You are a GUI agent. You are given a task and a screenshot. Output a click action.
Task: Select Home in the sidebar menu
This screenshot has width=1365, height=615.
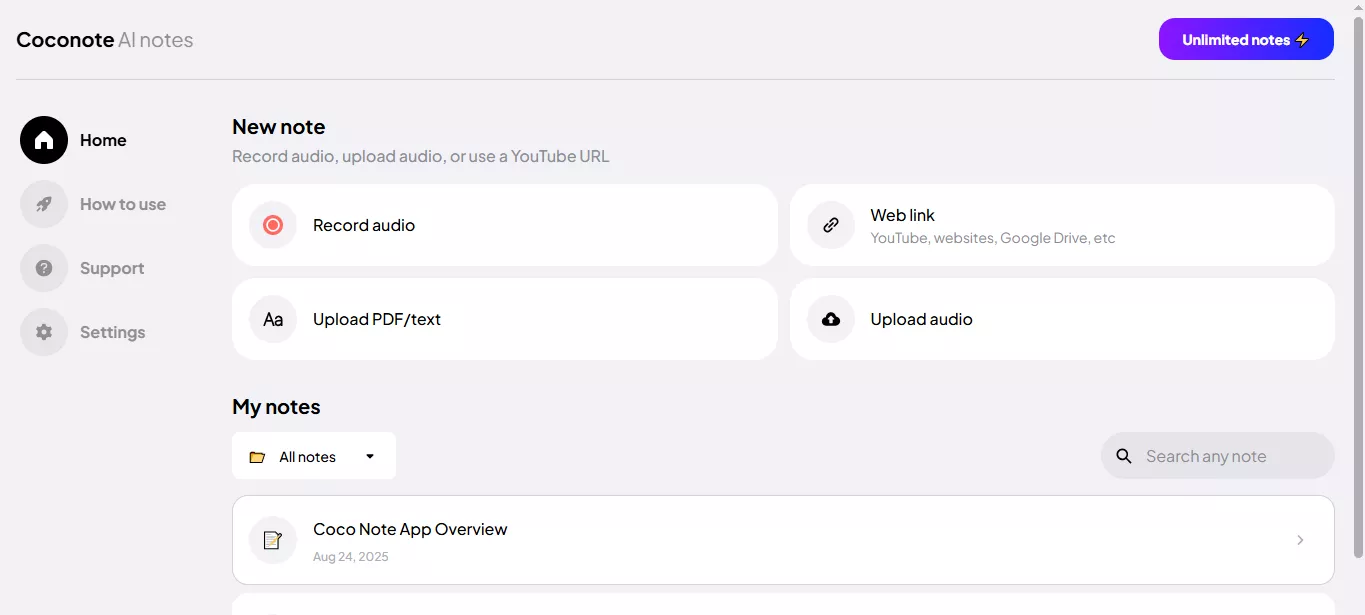pos(103,140)
